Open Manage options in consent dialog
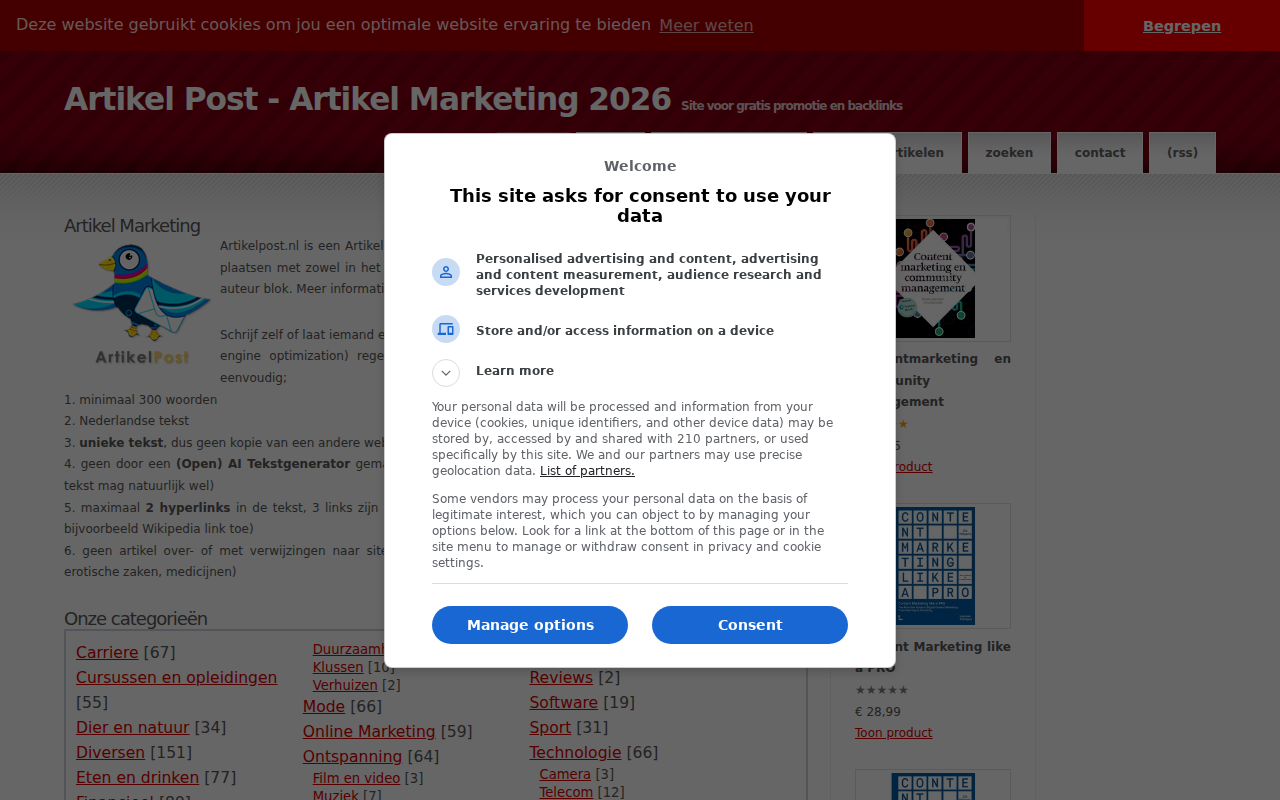This screenshot has width=1280, height=800. coord(530,625)
